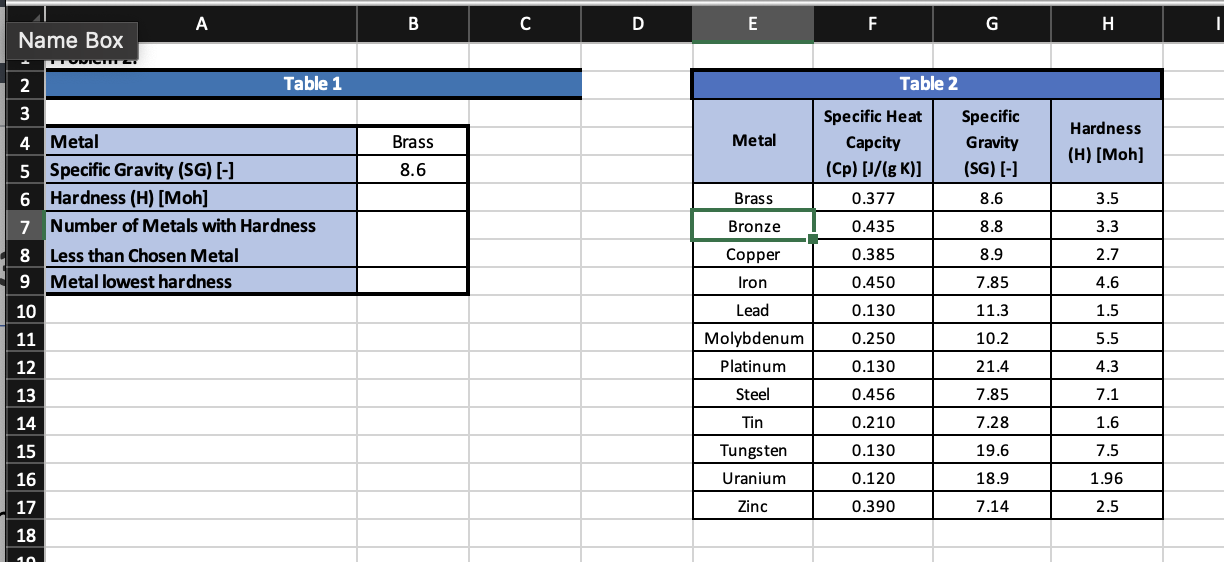Click Tungsten hardness value 7.5
This screenshot has height=562, width=1224.
(x=1106, y=450)
